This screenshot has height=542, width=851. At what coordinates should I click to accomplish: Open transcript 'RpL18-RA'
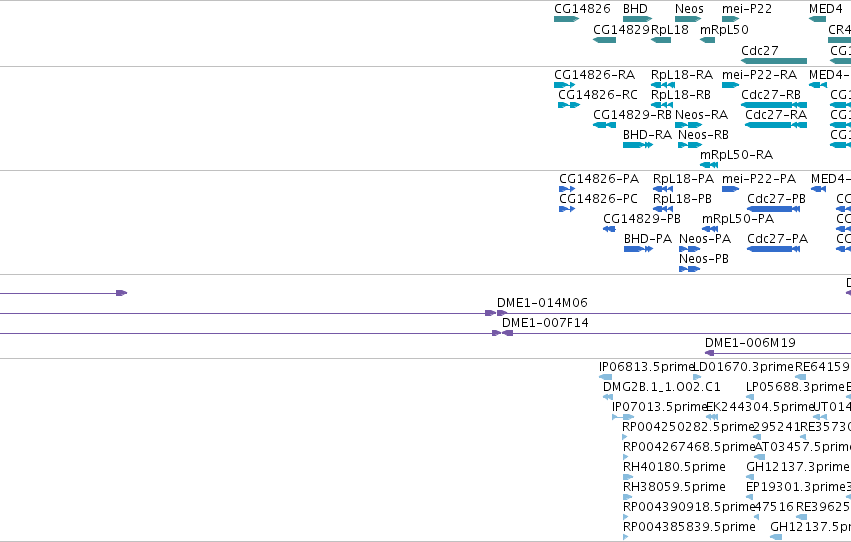(x=682, y=74)
